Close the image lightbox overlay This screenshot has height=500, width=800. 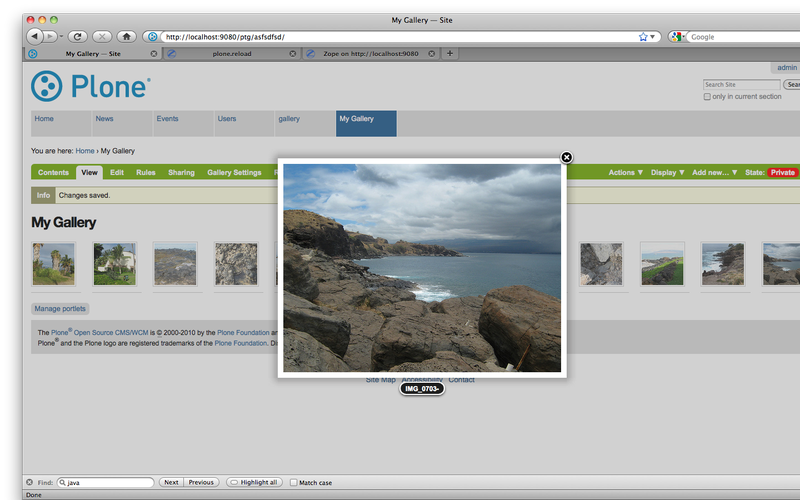coord(566,157)
